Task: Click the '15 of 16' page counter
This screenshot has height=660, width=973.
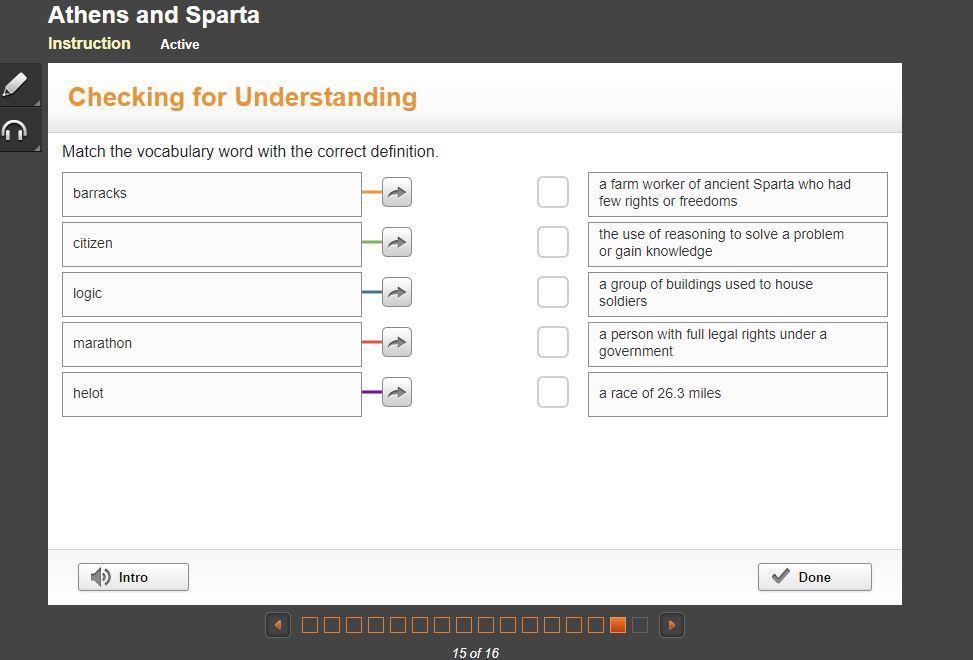Action: click(x=475, y=653)
